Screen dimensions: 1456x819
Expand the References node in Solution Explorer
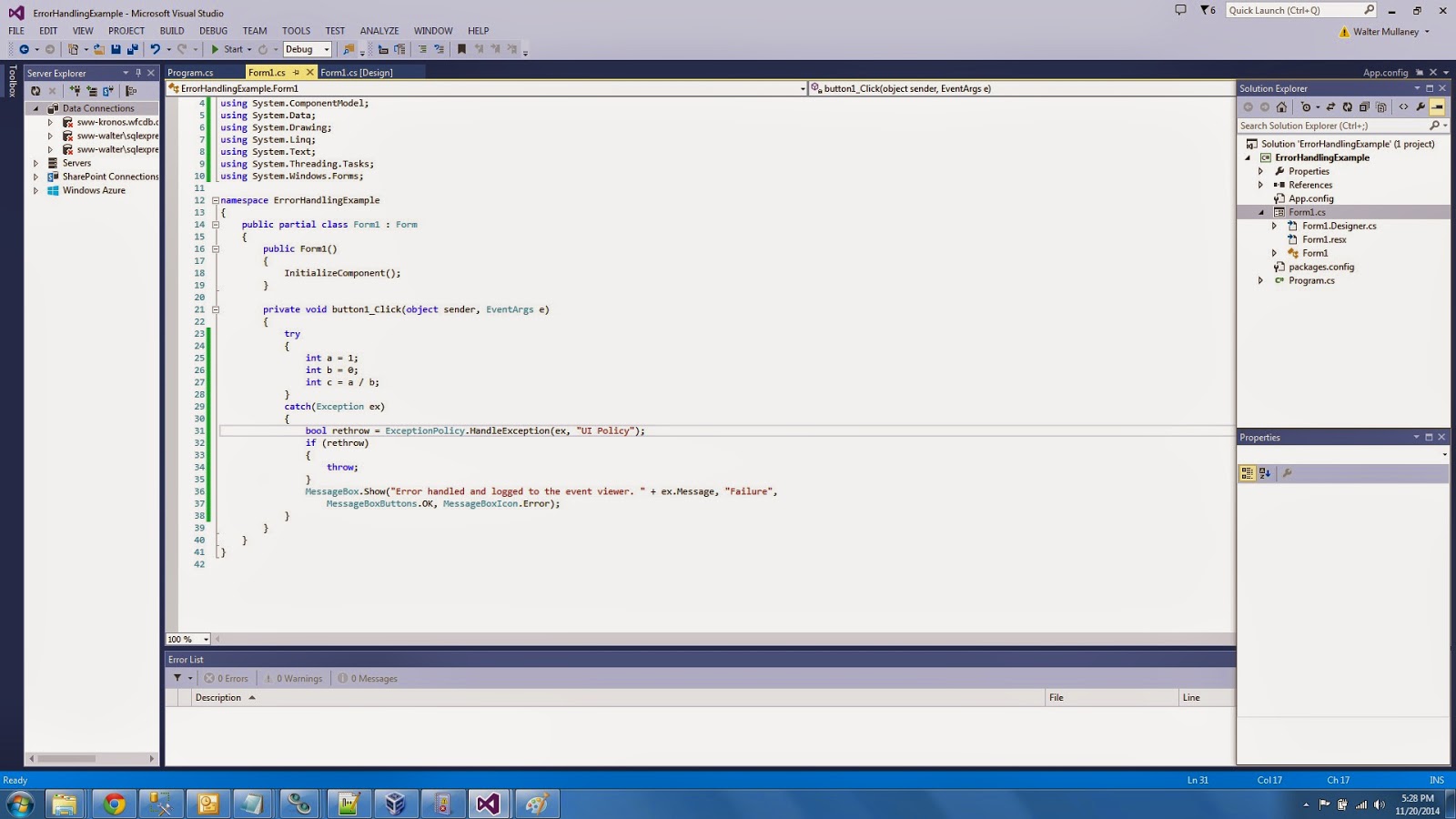1260,185
